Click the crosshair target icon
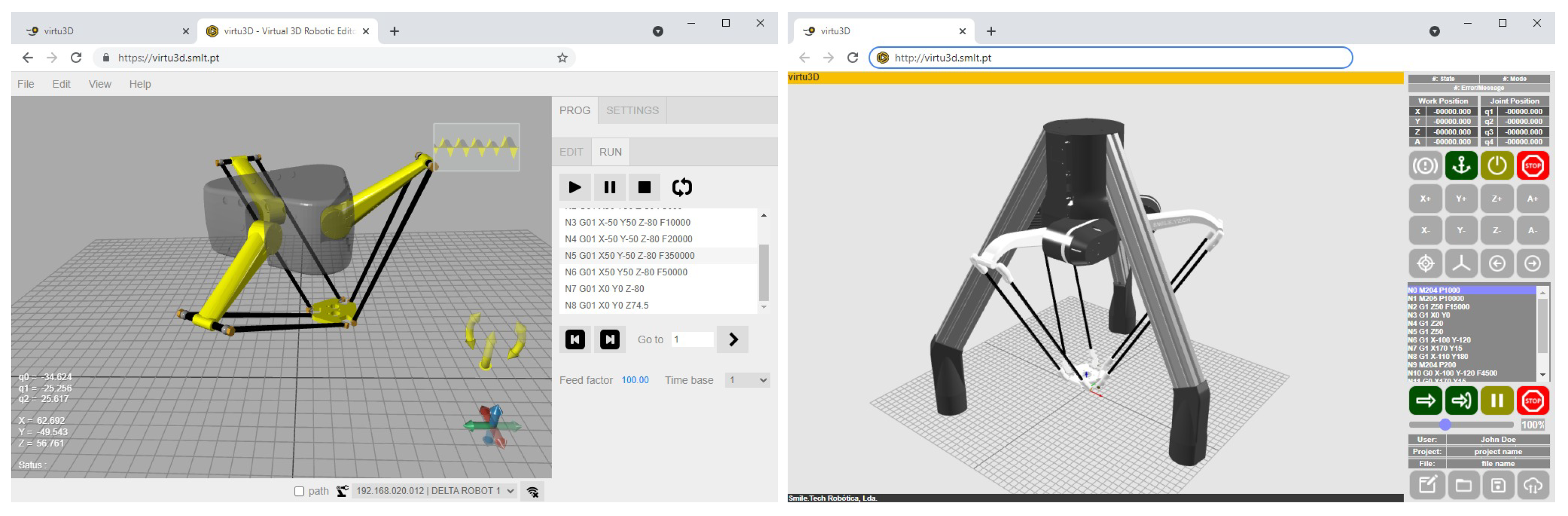Screen dimensions: 1568x516 tap(1425, 263)
